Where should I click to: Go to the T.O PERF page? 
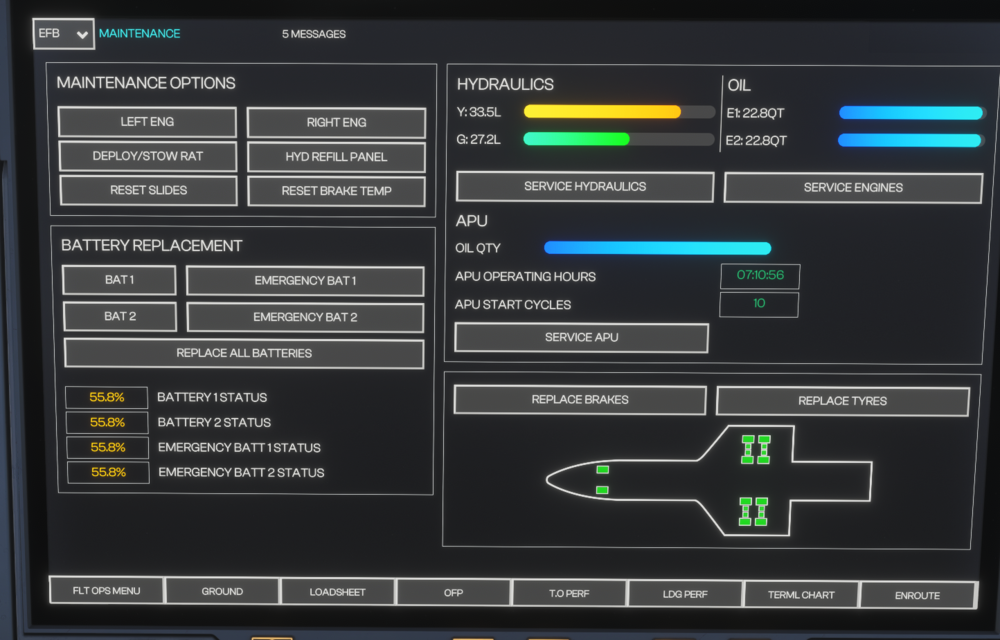coord(569,593)
